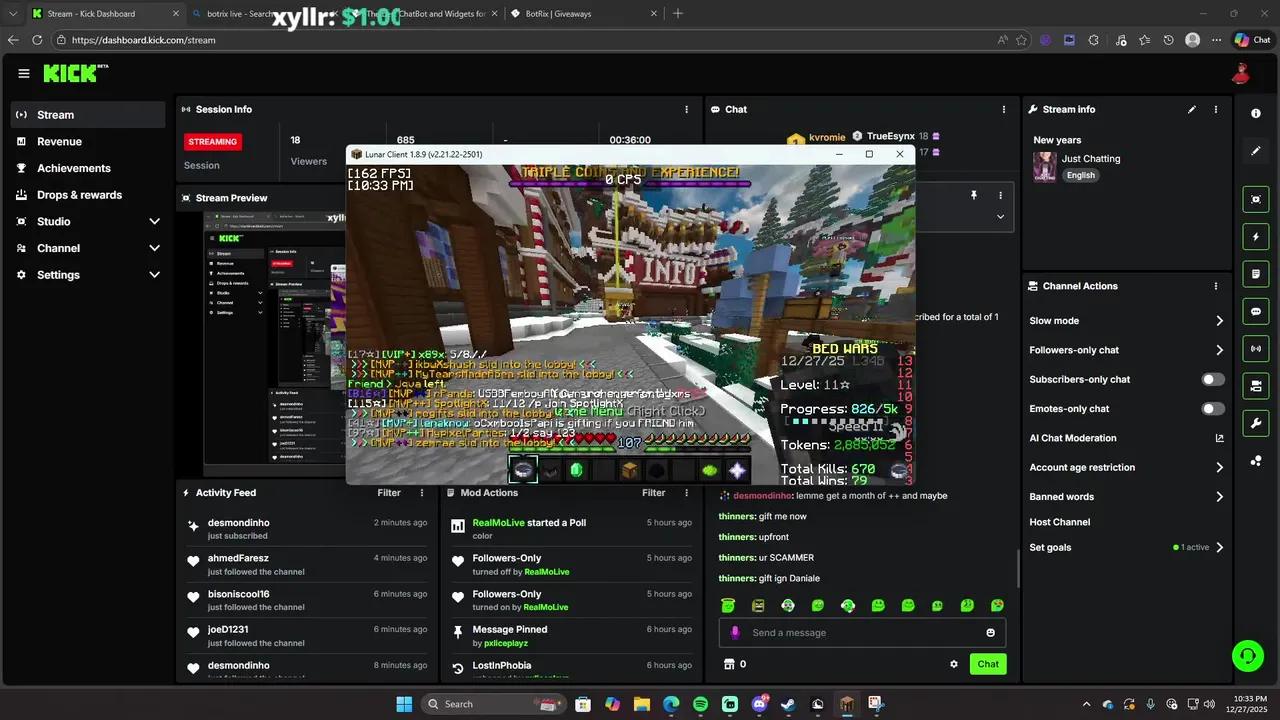Open Activity Feed three-dot menu
1280x720 pixels.
click(x=422, y=493)
